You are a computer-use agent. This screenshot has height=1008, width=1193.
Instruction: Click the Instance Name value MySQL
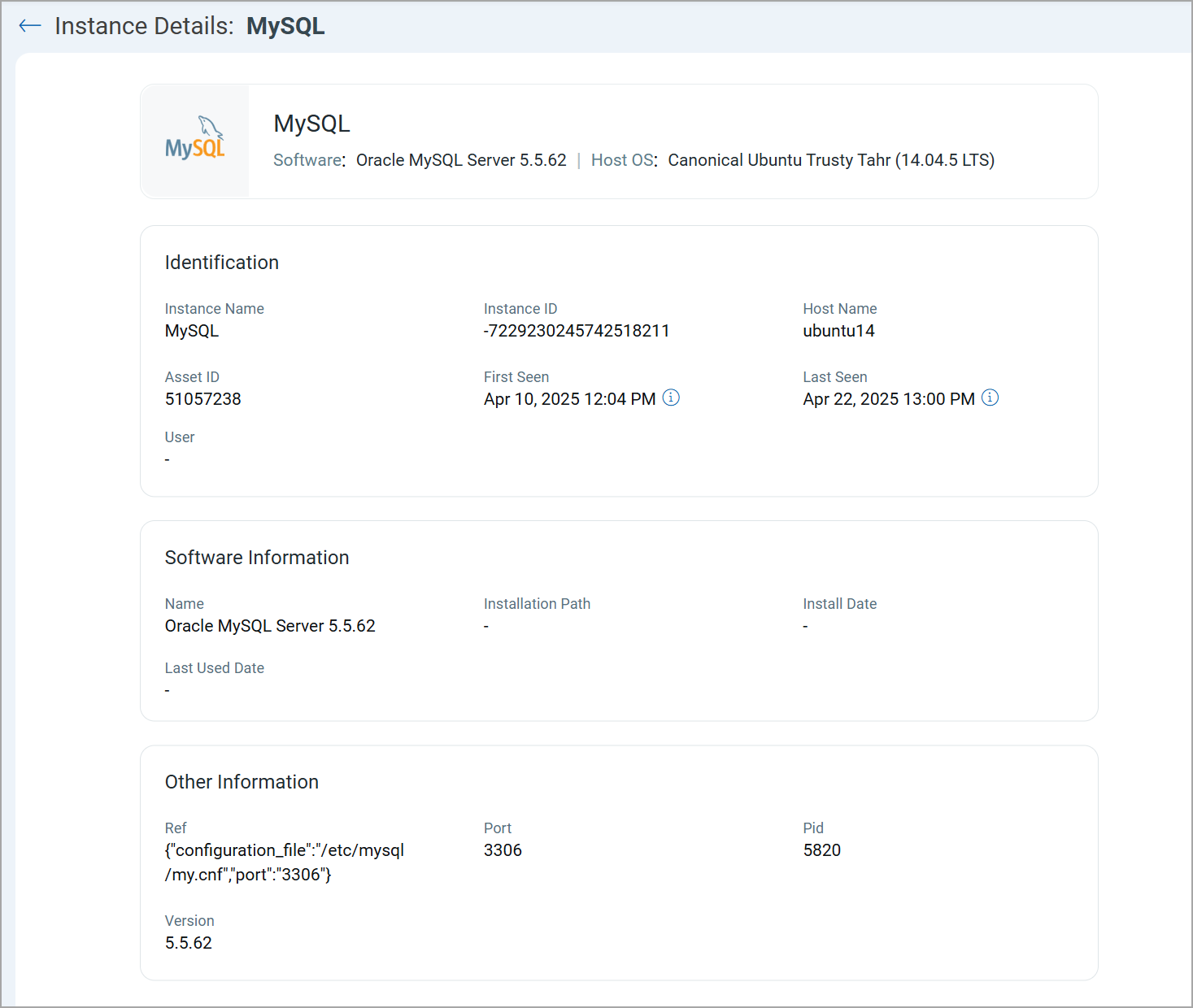(192, 331)
